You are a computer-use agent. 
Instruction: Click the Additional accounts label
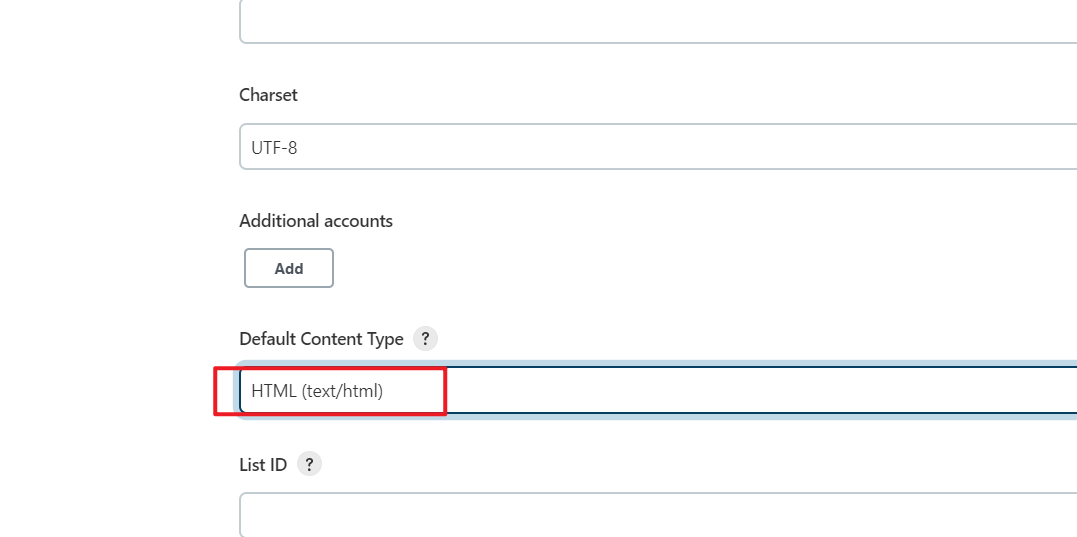(x=316, y=221)
